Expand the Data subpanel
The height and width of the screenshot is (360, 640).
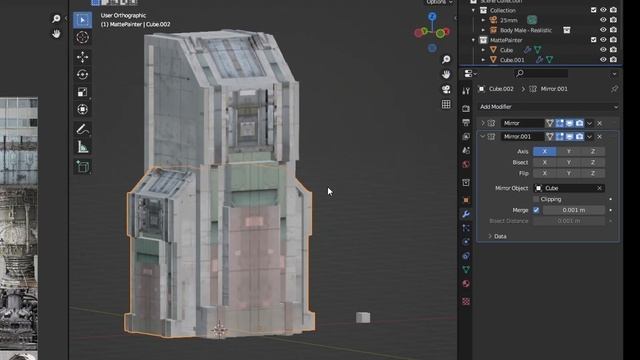point(490,236)
